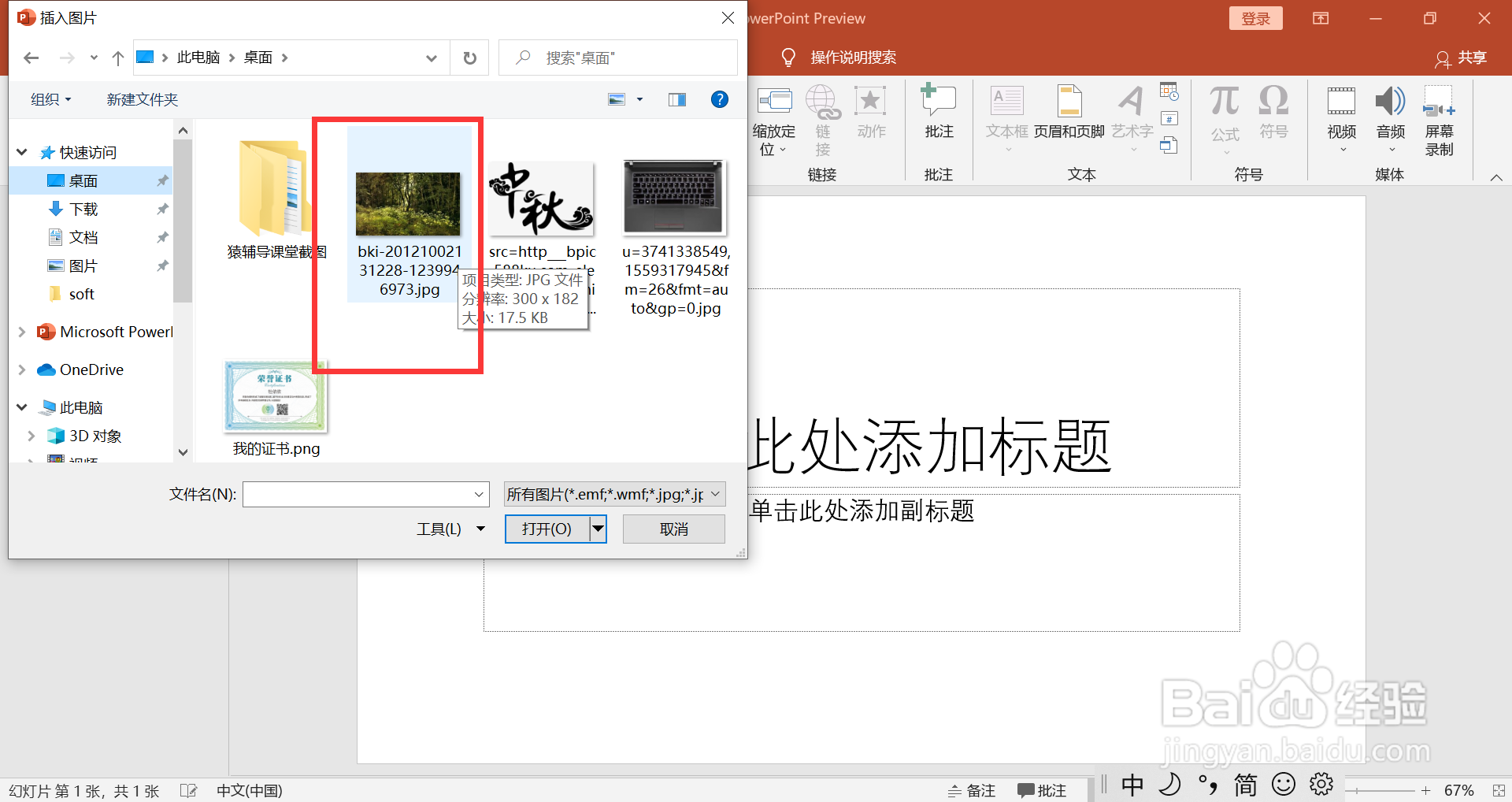Insert 艺术字 WordArt

pos(1132,118)
